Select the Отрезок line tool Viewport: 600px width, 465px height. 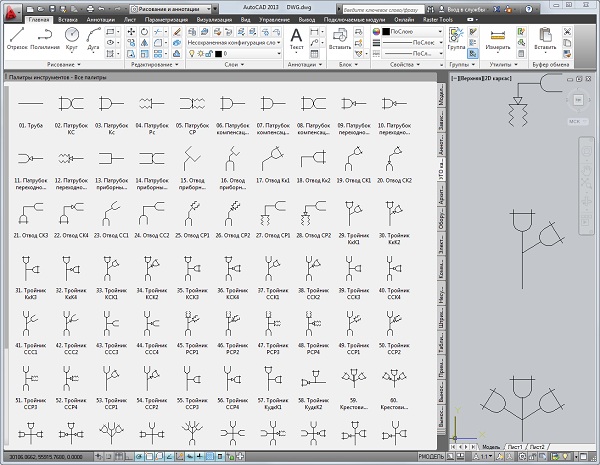tap(16, 37)
